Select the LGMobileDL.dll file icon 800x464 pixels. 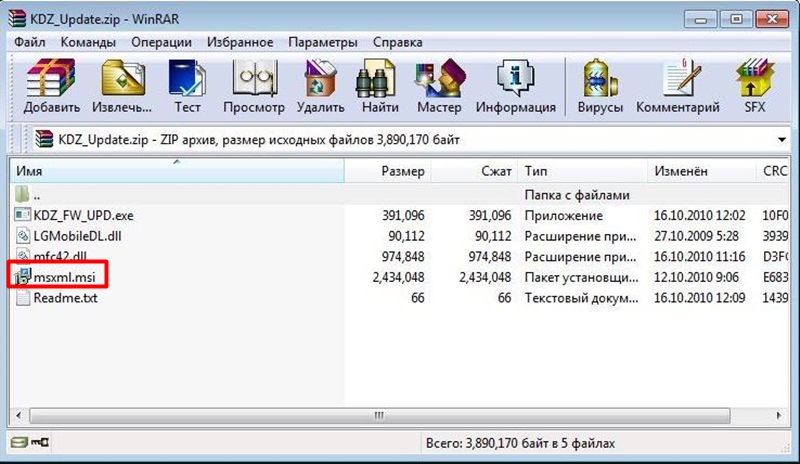(22, 236)
